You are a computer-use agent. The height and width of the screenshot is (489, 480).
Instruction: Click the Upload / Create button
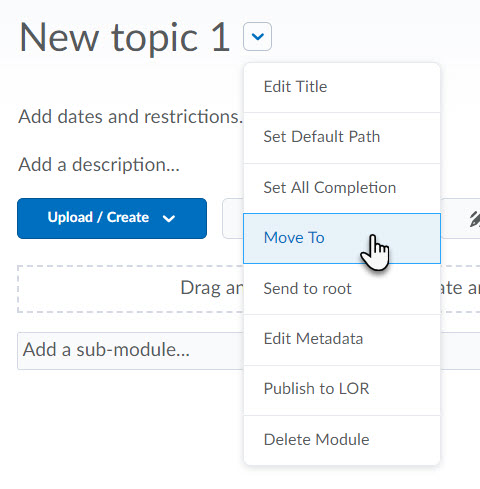[x=112, y=218]
